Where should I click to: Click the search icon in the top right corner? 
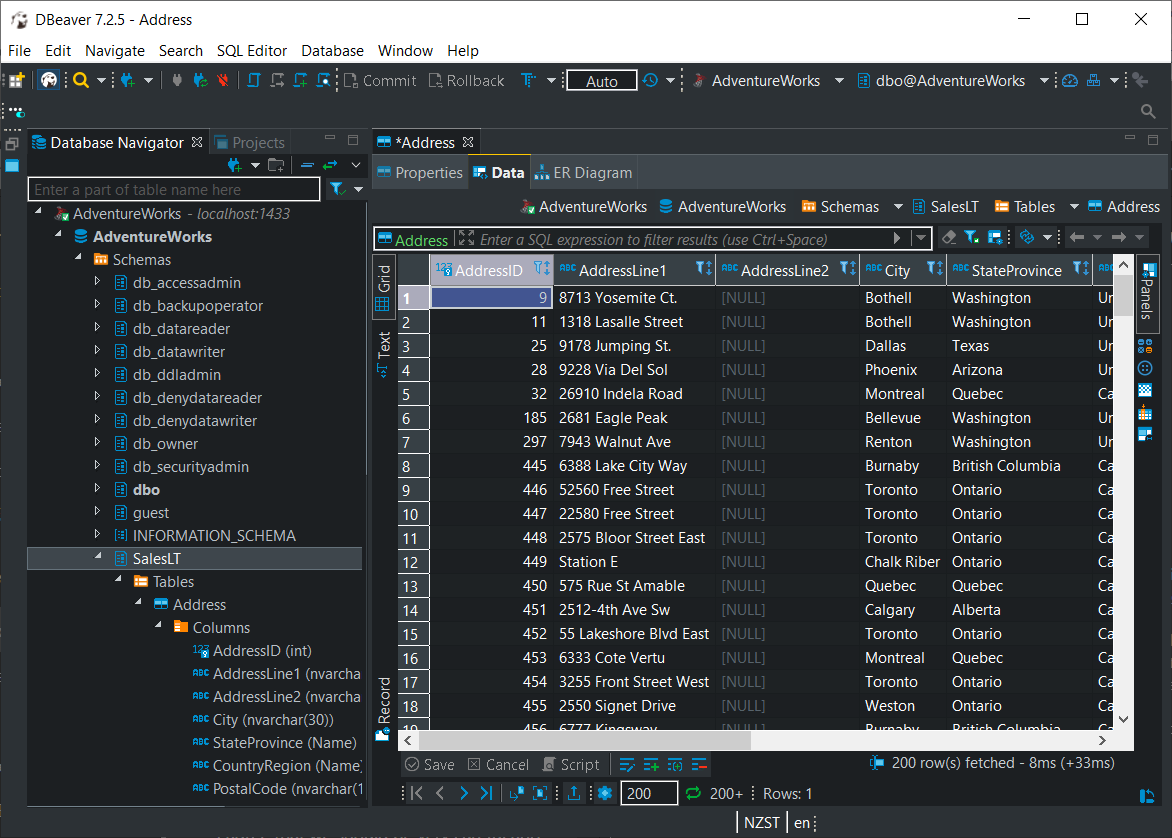pos(1148,111)
